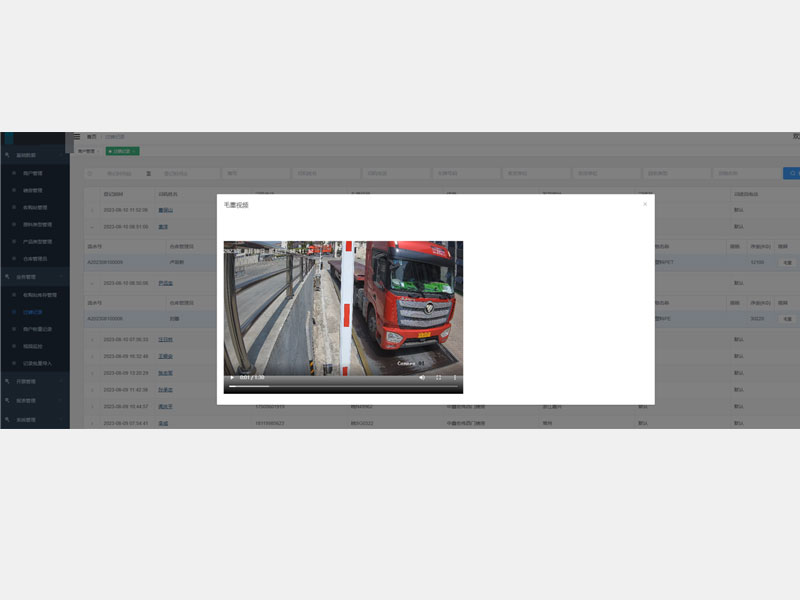Enter fullscreen mode on the video player

[439, 378]
